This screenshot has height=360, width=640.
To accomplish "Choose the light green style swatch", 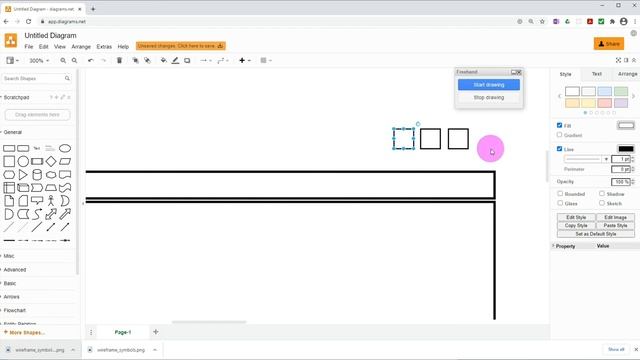I will pos(621,91).
